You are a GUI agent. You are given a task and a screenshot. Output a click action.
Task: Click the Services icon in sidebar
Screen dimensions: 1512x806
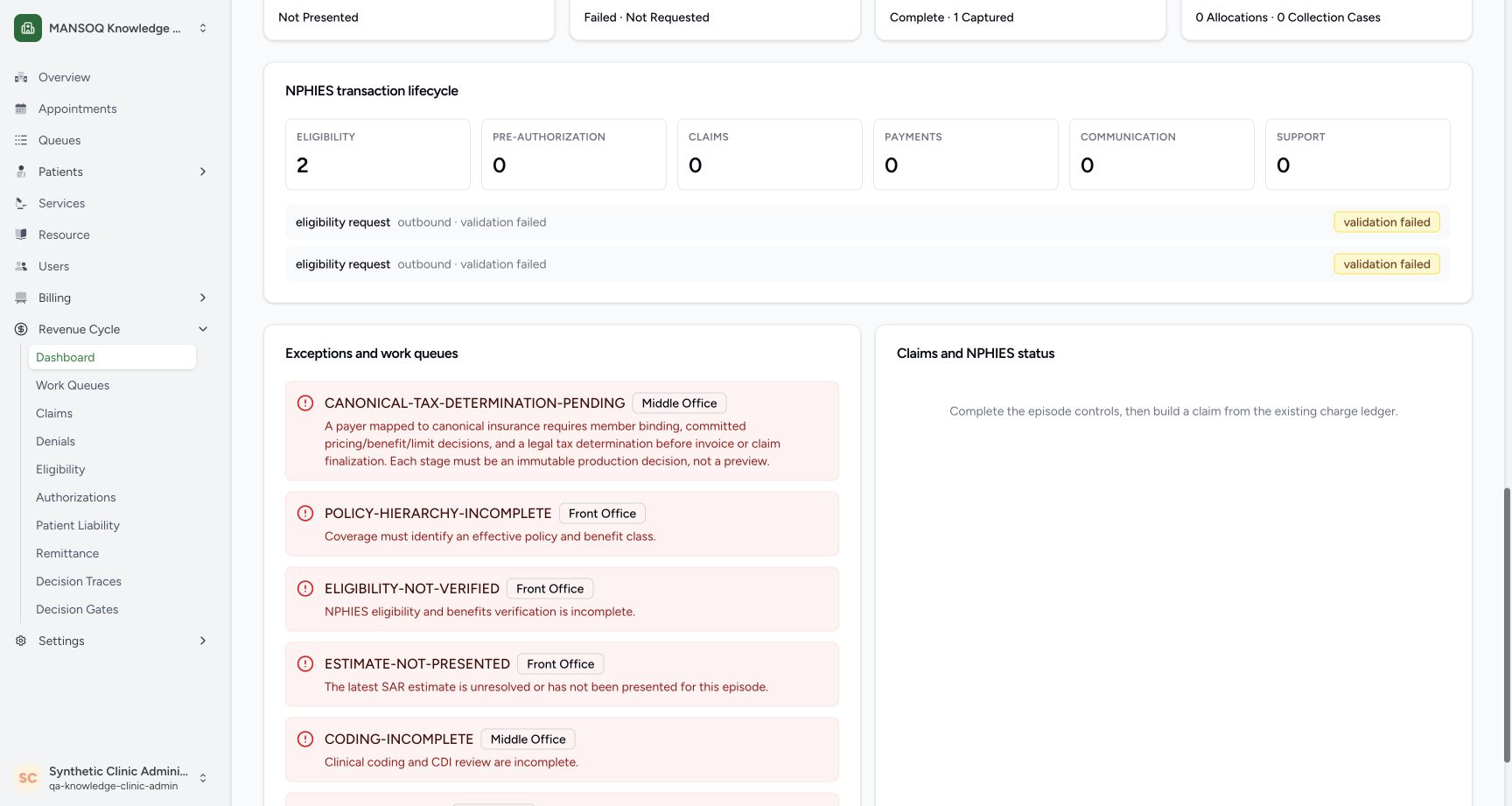[21, 203]
